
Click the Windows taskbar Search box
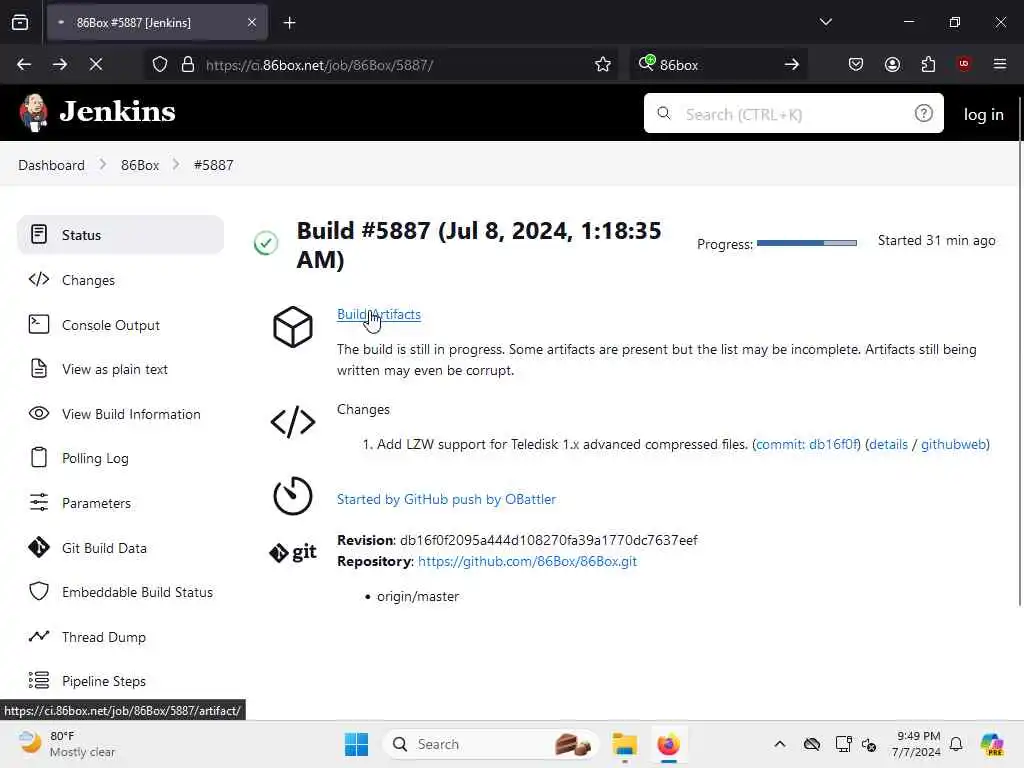[x=491, y=744]
